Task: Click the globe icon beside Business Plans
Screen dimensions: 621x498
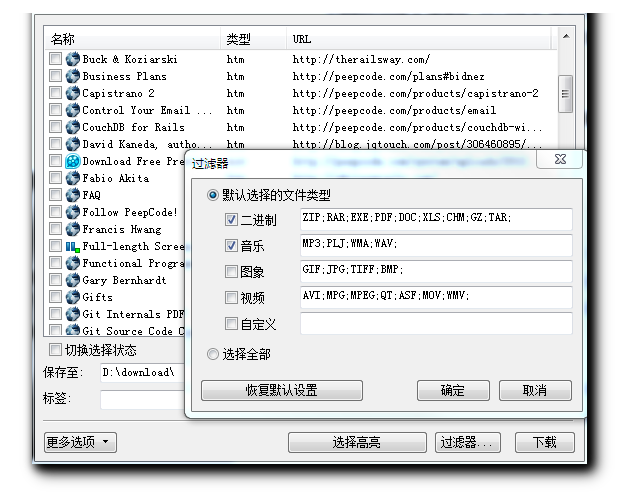Action: pyautogui.click(x=73, y=76)
